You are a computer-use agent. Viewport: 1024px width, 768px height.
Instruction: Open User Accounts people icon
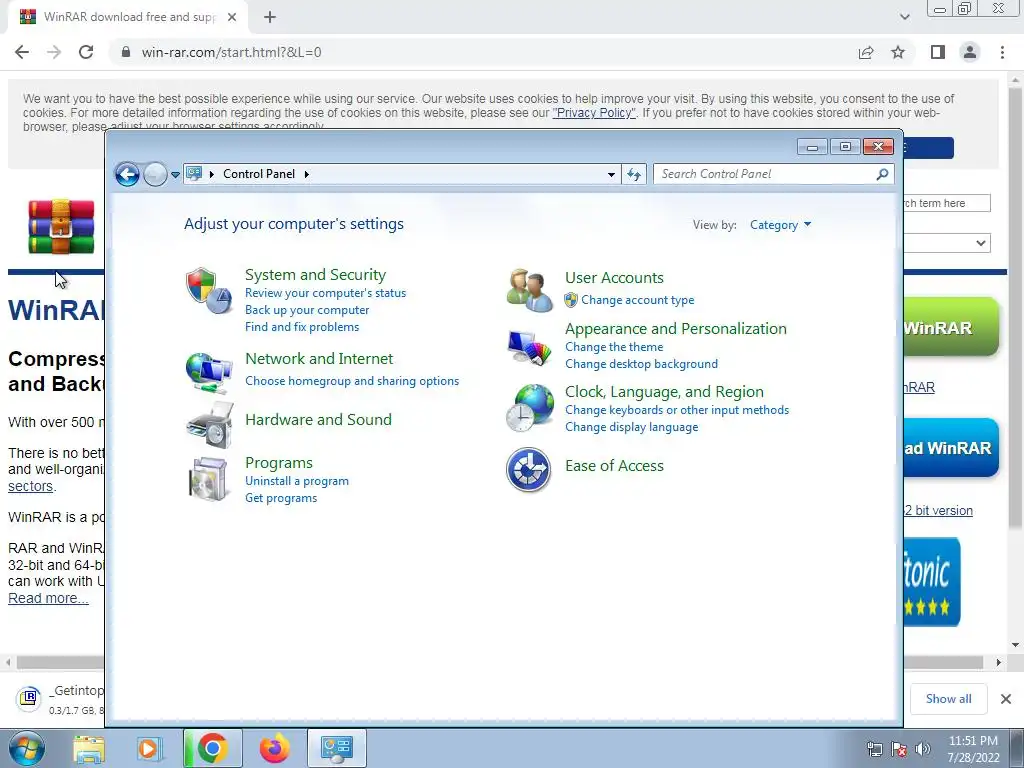point(530,290)
